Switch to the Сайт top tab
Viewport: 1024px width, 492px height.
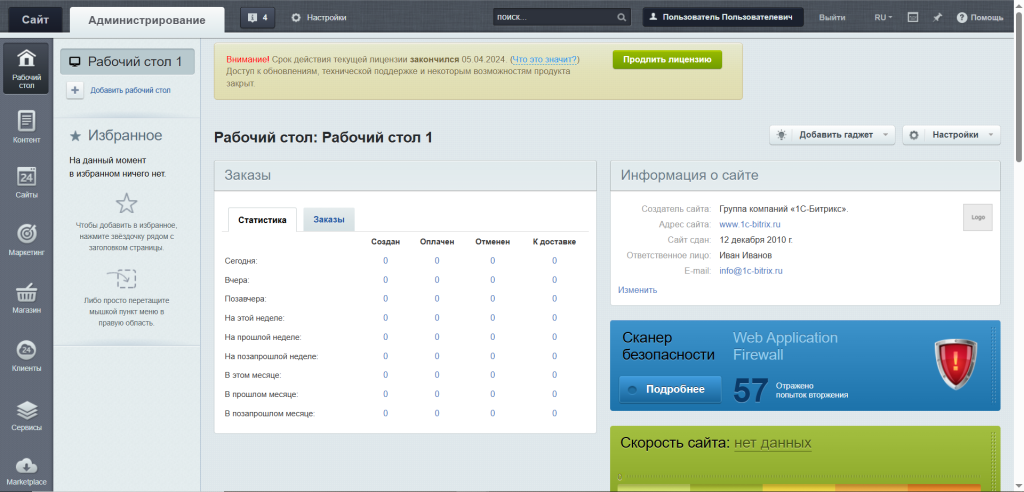pyautogui.click(x=34, y=19)
